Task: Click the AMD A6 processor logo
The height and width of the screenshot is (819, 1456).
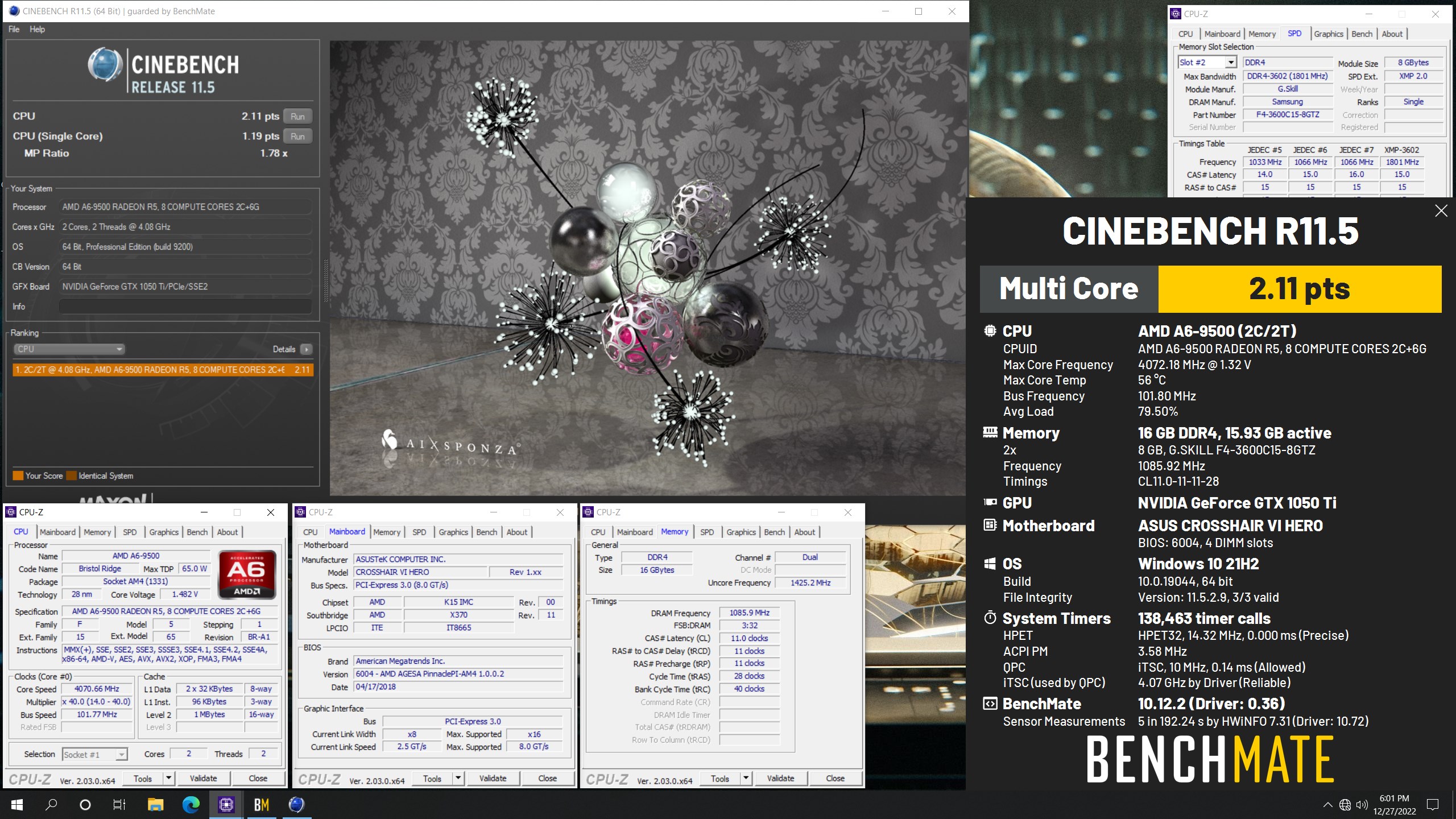Action: pos(247,574)
